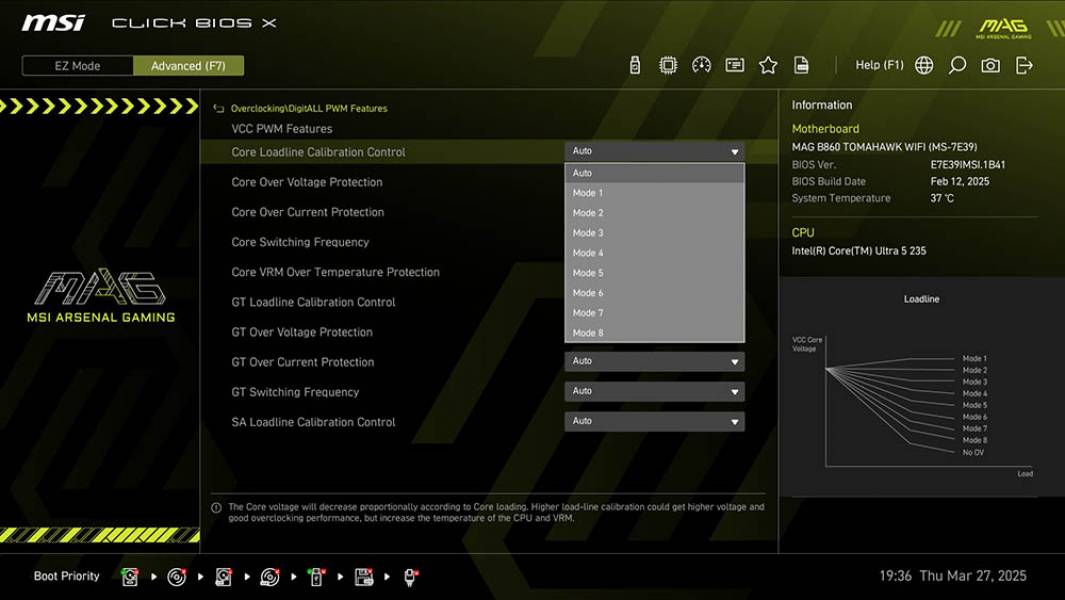1065x600 pixels.
Task: Open the SA Loadline Calibration Control dropdown
Action: coord(654,421)
